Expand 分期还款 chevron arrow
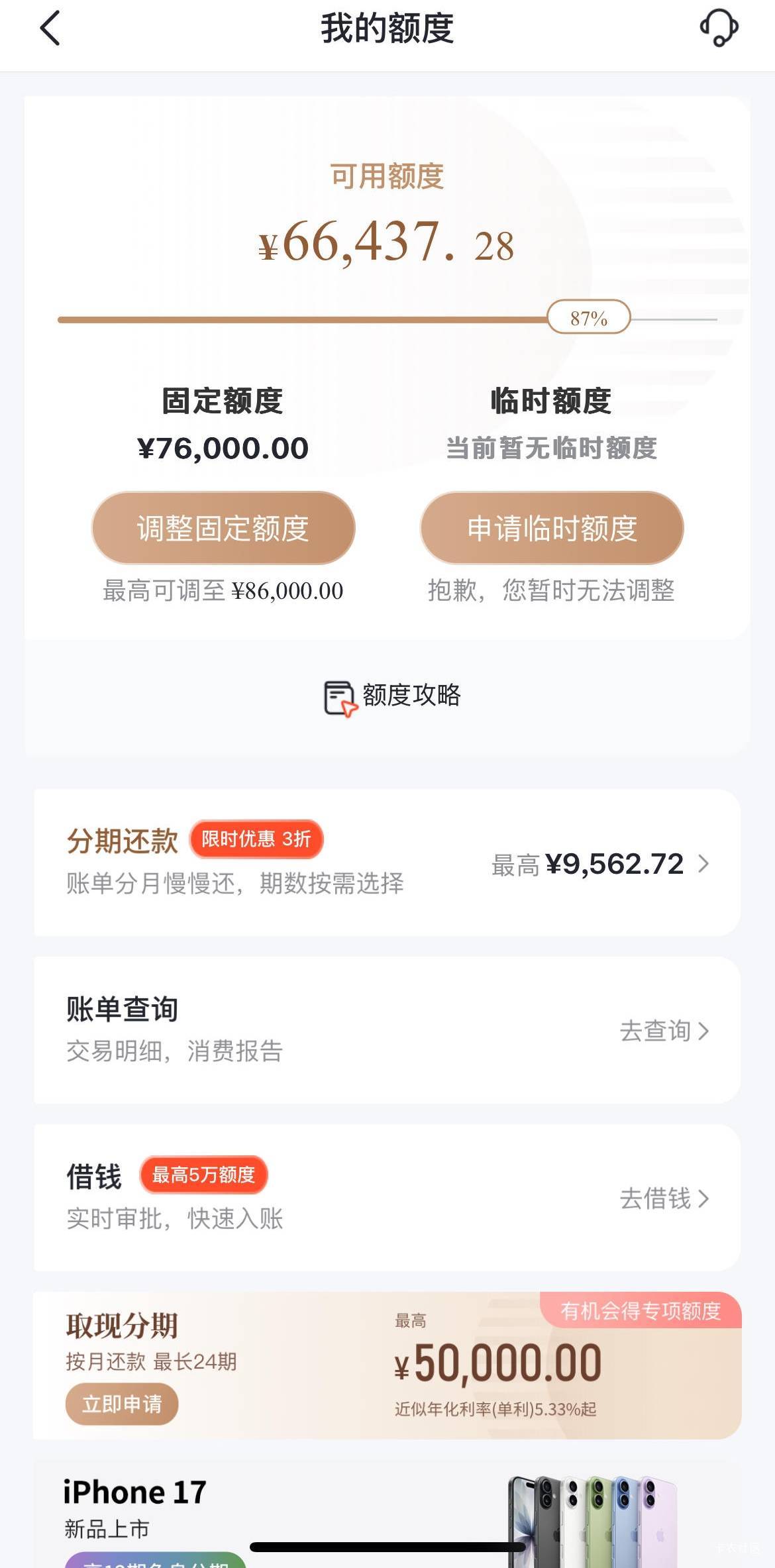Viewport: 775px width, 1568px height. click(703, 864)
